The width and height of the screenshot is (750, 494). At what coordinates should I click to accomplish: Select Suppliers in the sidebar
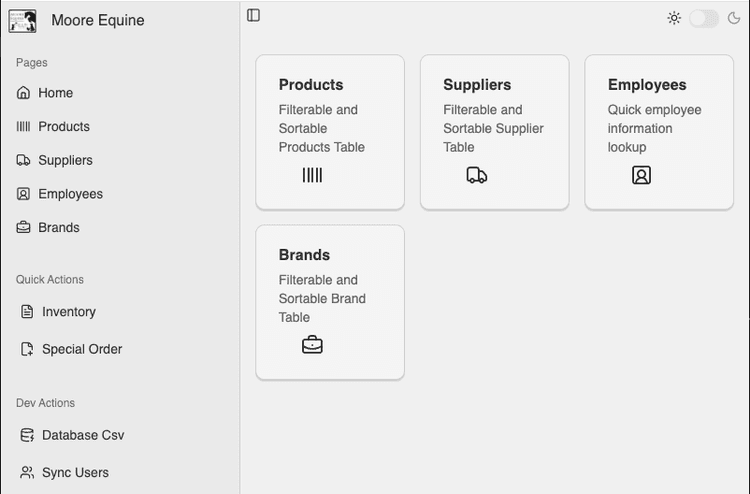(65, 160)
